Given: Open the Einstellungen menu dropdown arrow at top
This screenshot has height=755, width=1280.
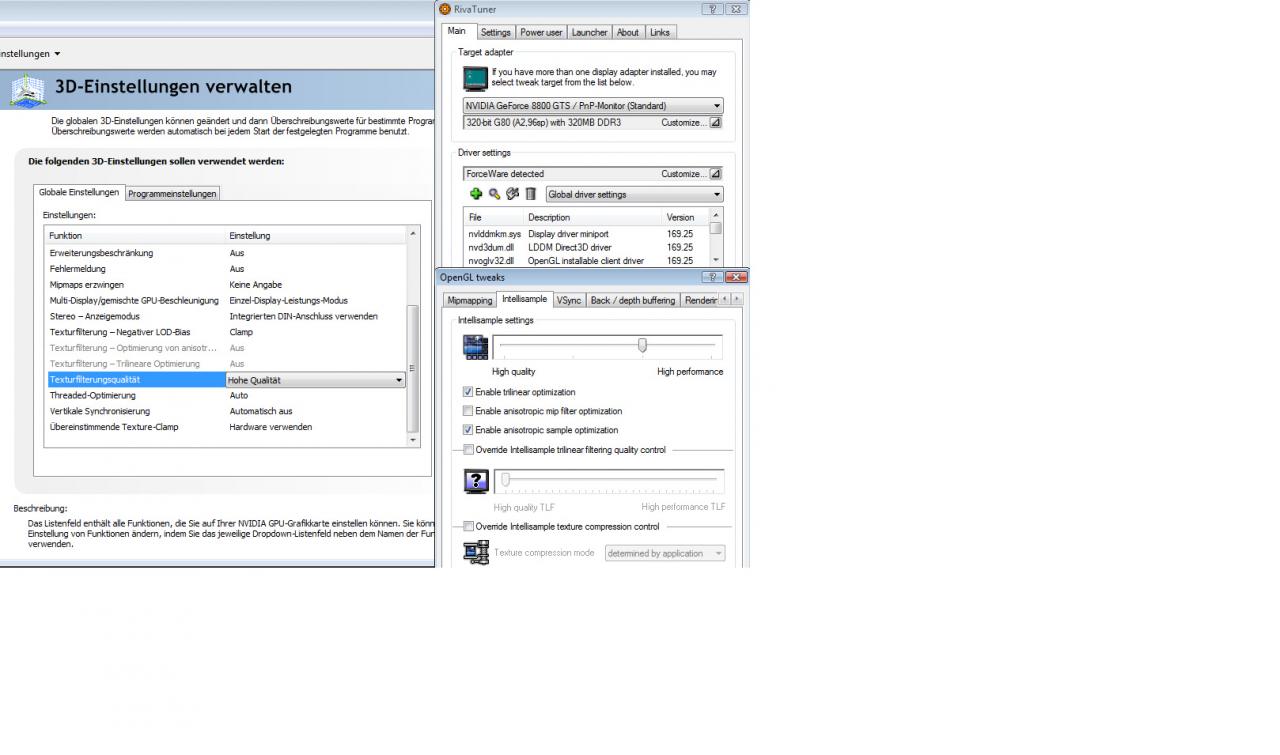Looking at the screenshot, I should [x=57, y=54].
